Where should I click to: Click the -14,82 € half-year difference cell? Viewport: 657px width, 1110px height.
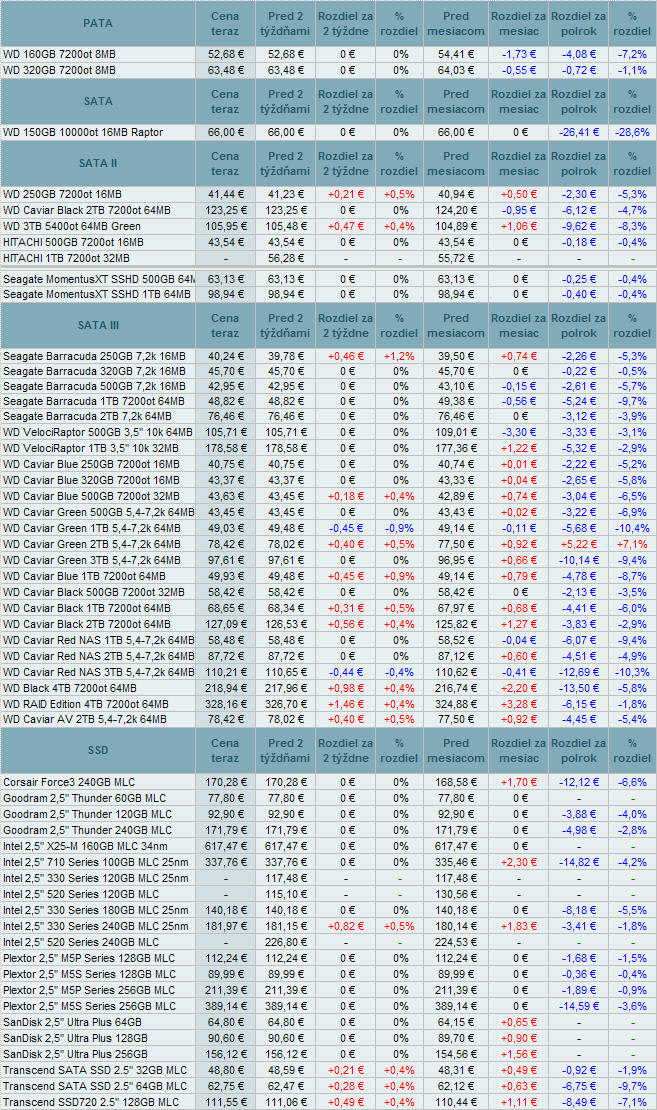click(578, 862)
